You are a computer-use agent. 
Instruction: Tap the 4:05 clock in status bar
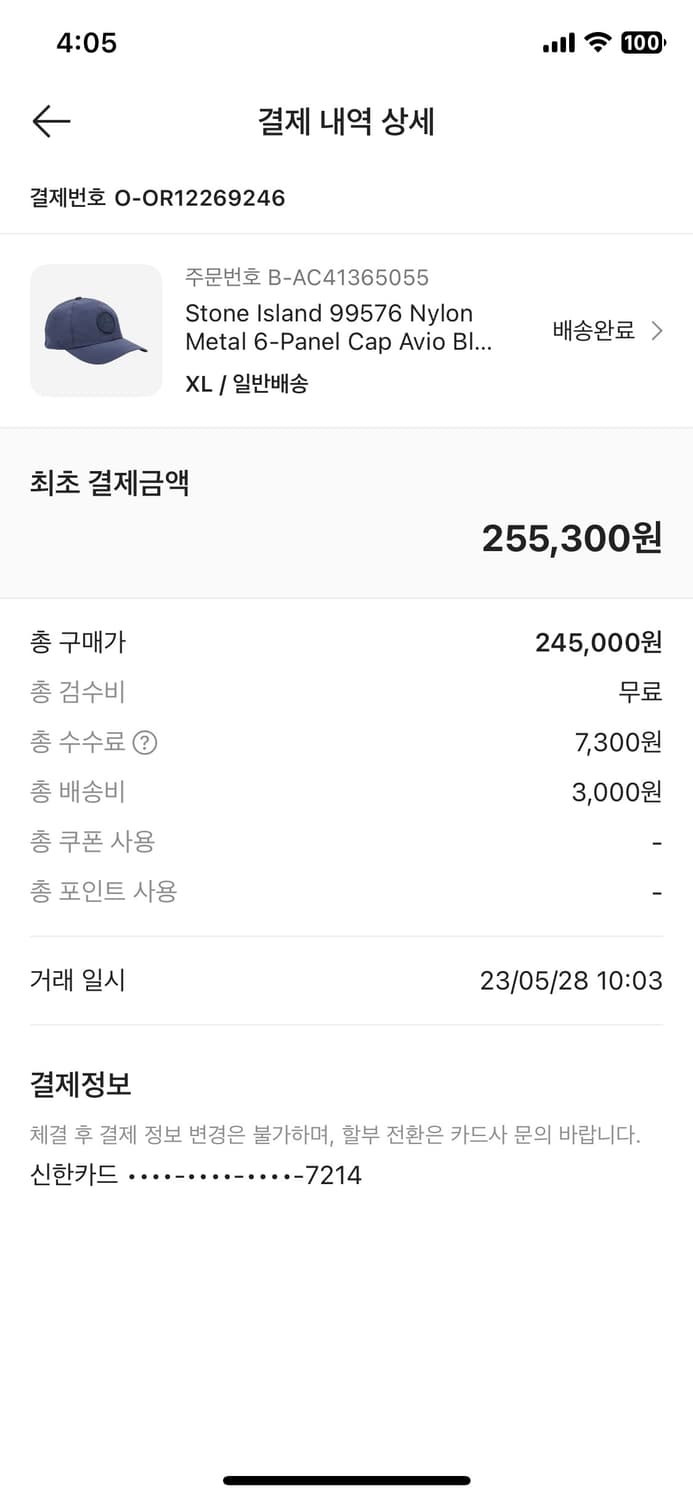pyautogui.click(x=86, y=42)
